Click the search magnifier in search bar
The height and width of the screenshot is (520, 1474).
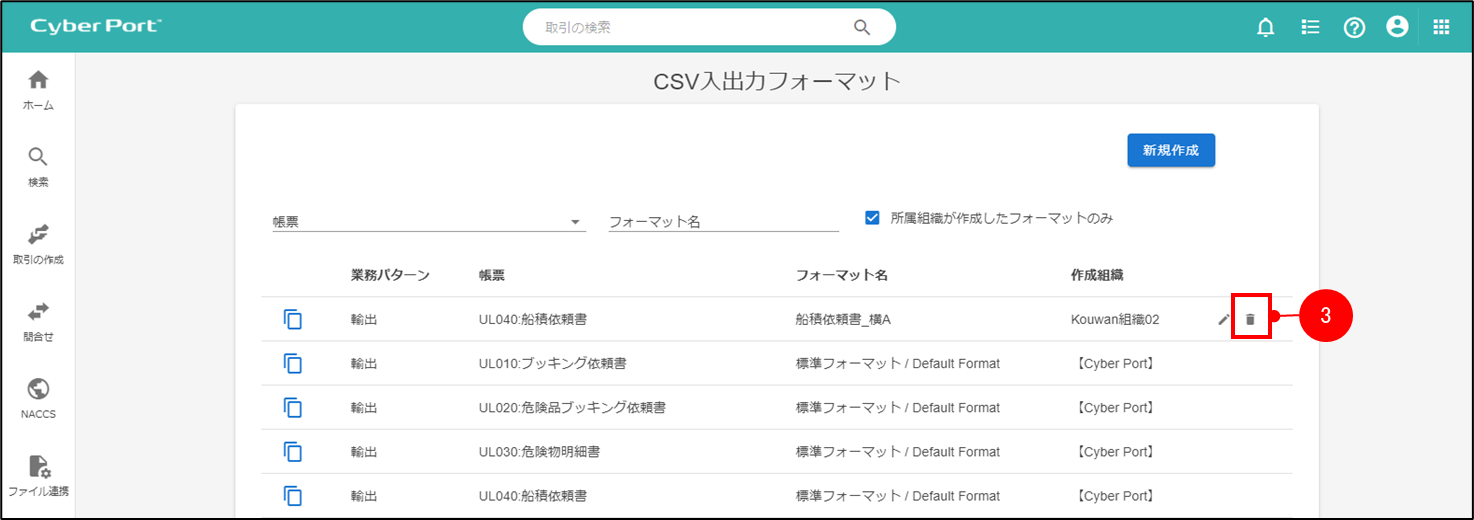pyautogui.click(x=862, y=28)
